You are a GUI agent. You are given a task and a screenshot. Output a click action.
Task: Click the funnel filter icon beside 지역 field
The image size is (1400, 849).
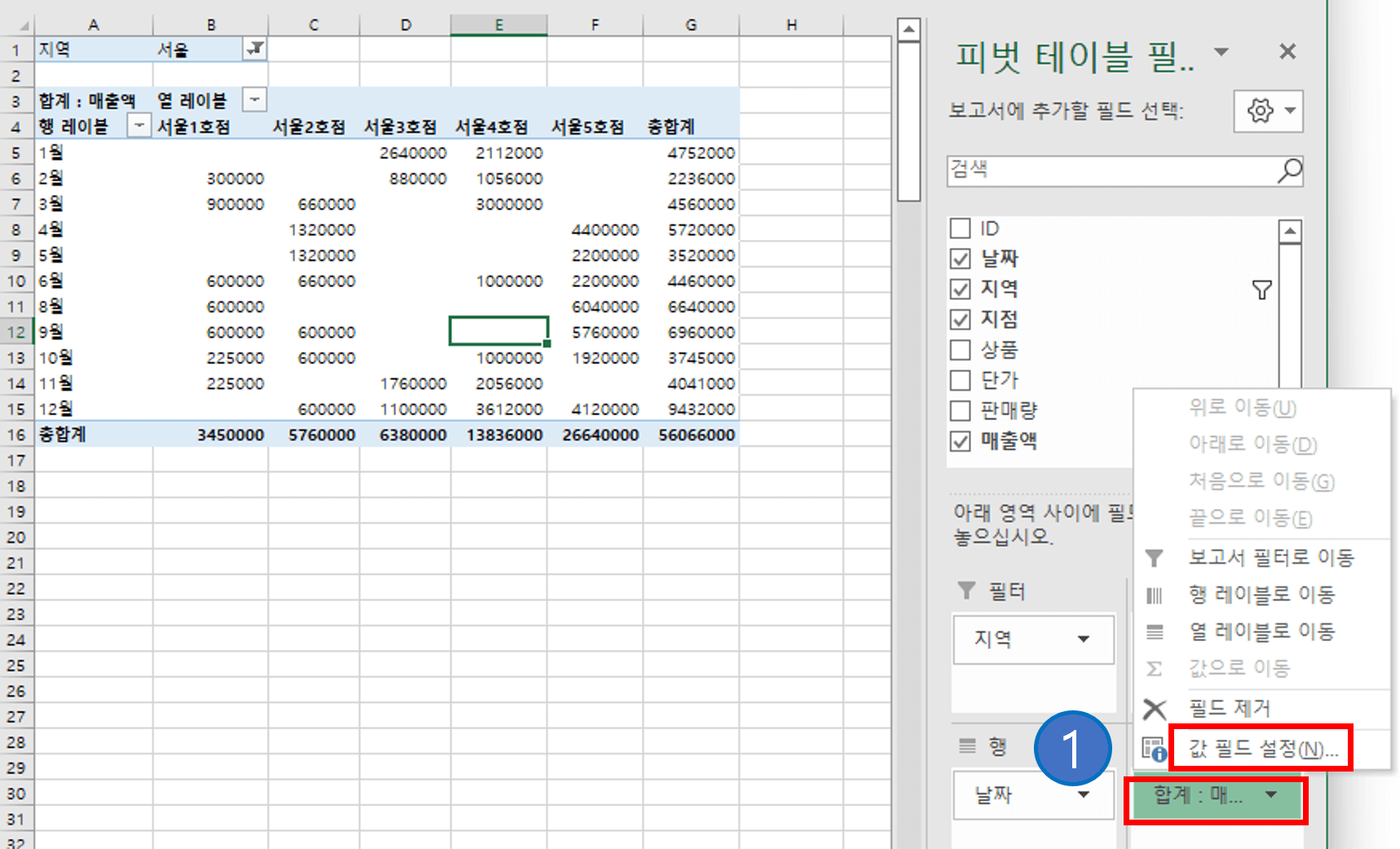1262,289
